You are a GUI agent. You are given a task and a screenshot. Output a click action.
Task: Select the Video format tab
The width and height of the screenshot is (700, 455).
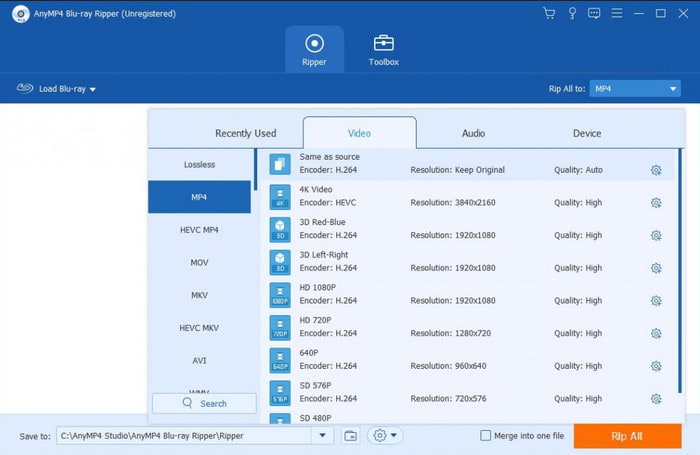(x=359, y=133)
